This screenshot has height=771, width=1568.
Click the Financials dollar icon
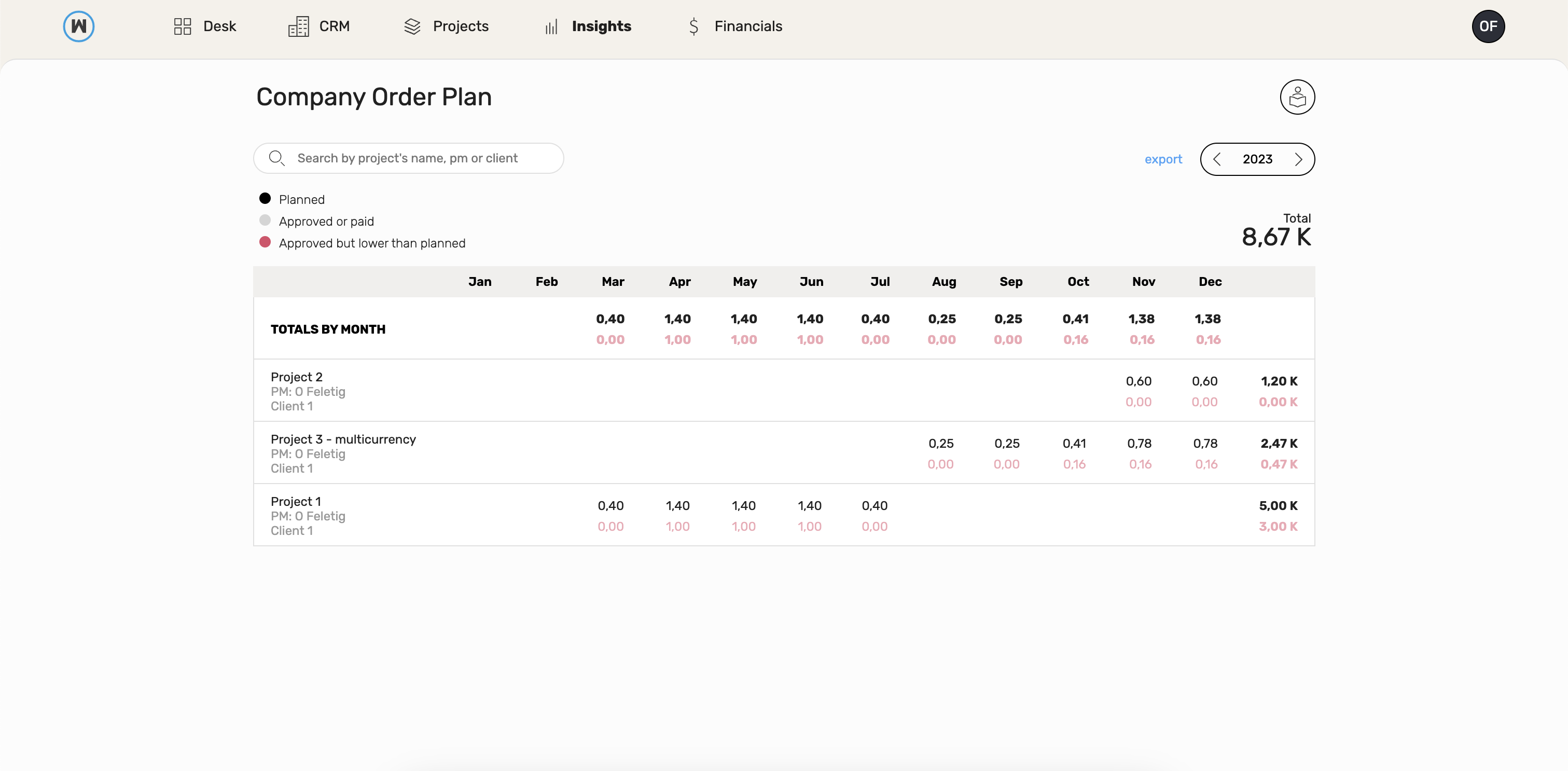(694, 26)
